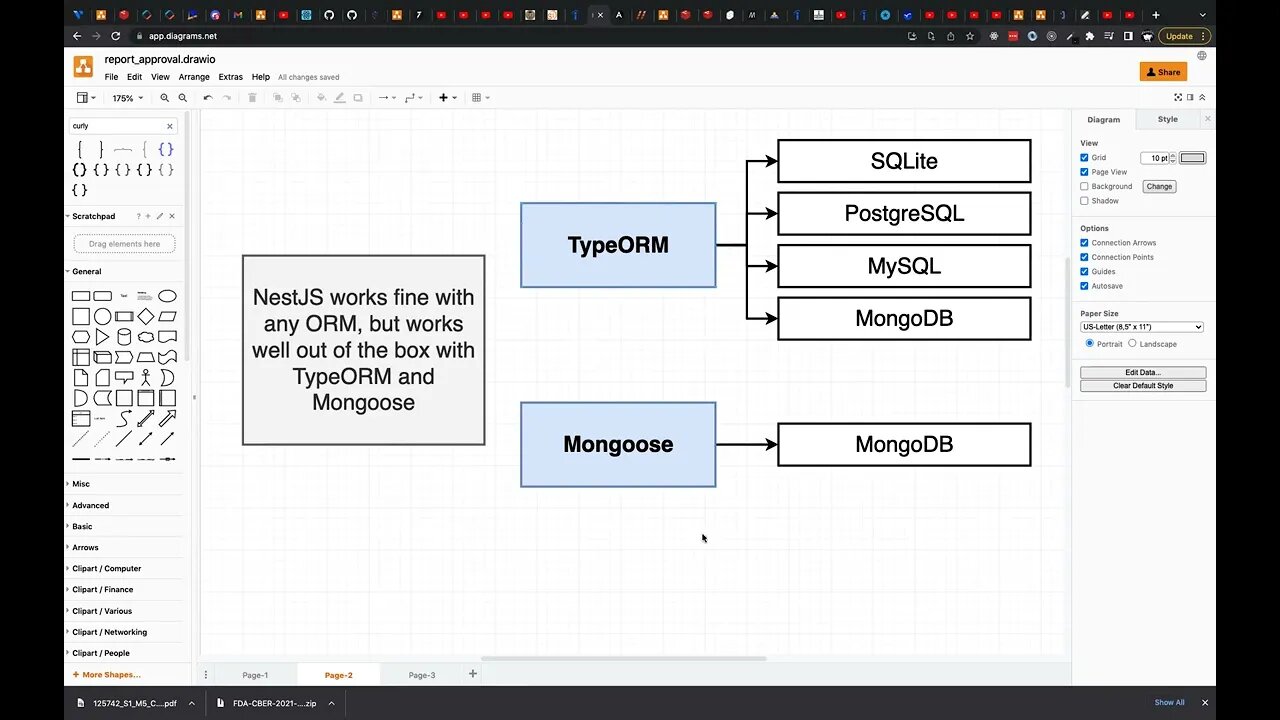Collapse the General shapes section
Image resolution: width=1280 pixels, height=720 pixels.
coord(86,271)
